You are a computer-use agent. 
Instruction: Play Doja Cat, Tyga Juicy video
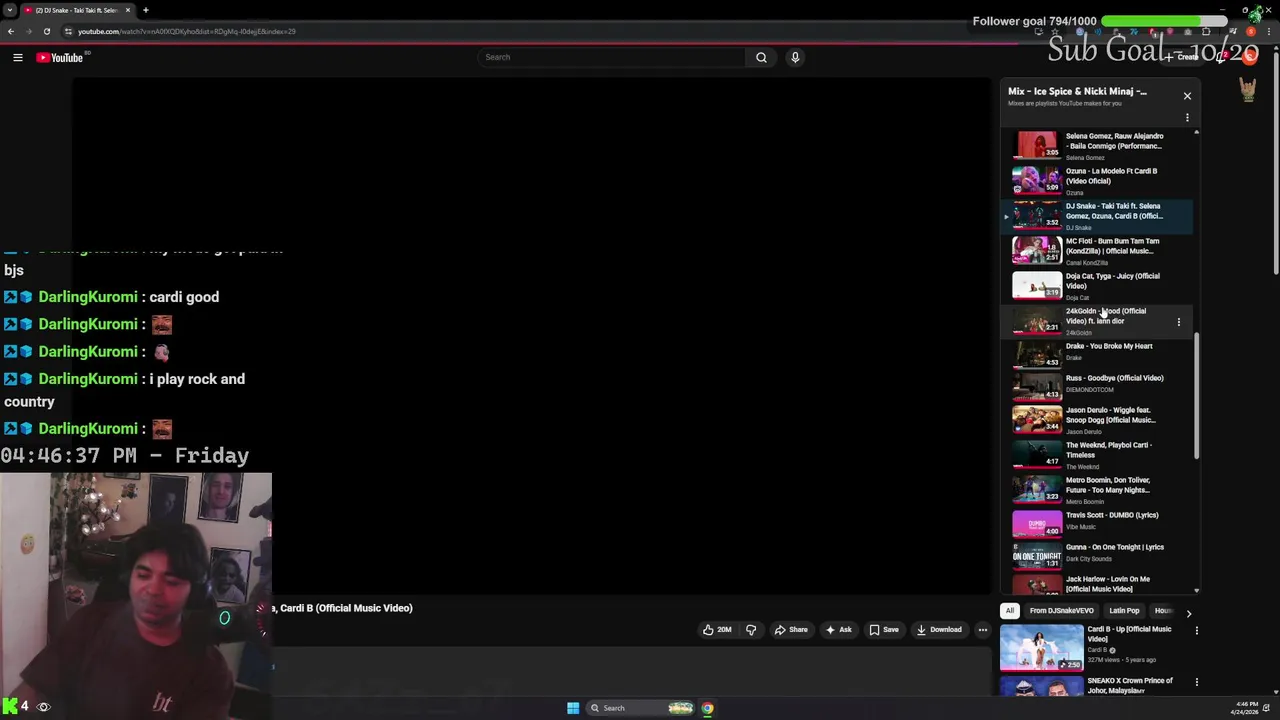[1097, 286]
